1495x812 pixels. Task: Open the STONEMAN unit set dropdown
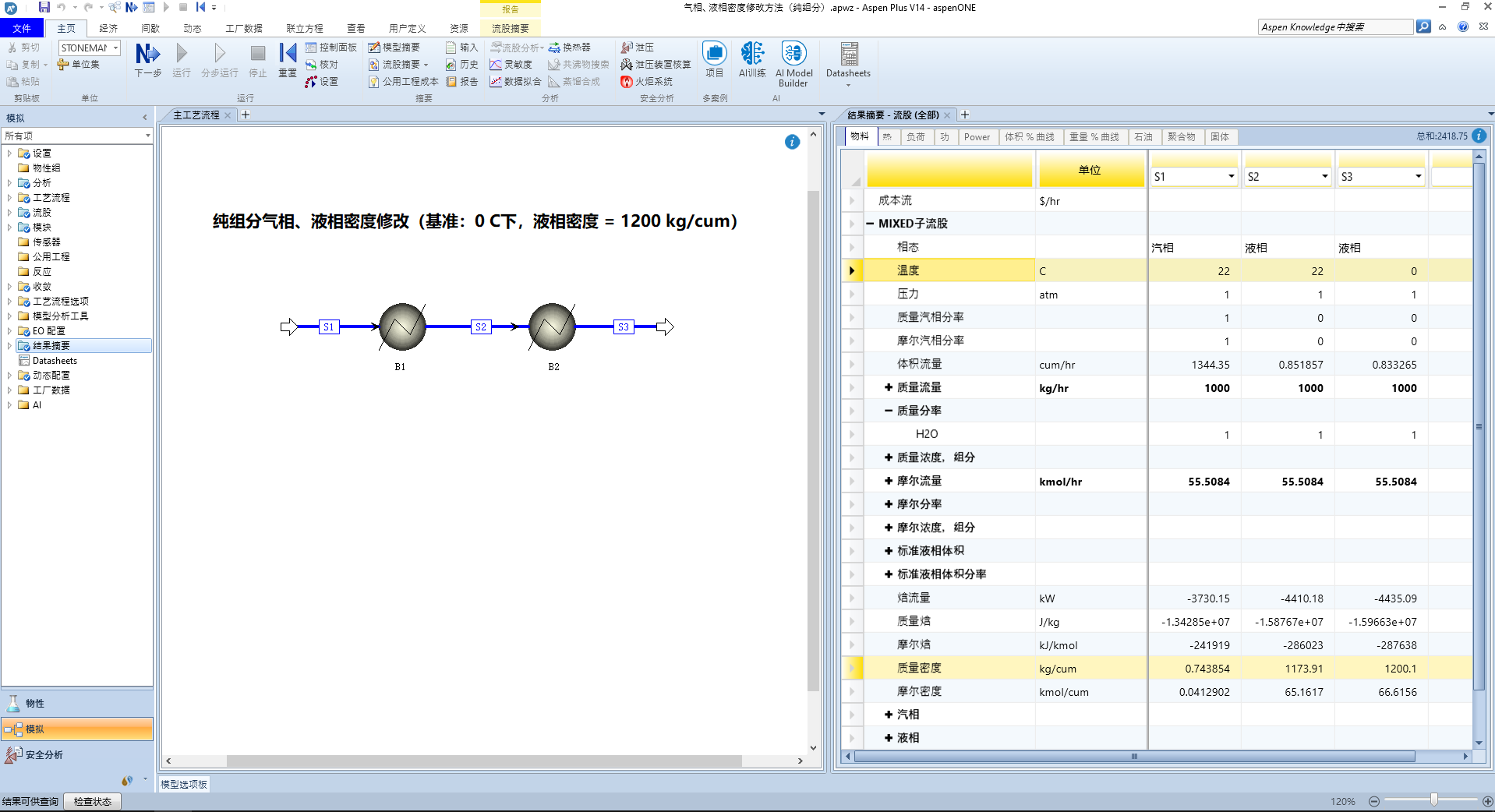click(115, 48)
